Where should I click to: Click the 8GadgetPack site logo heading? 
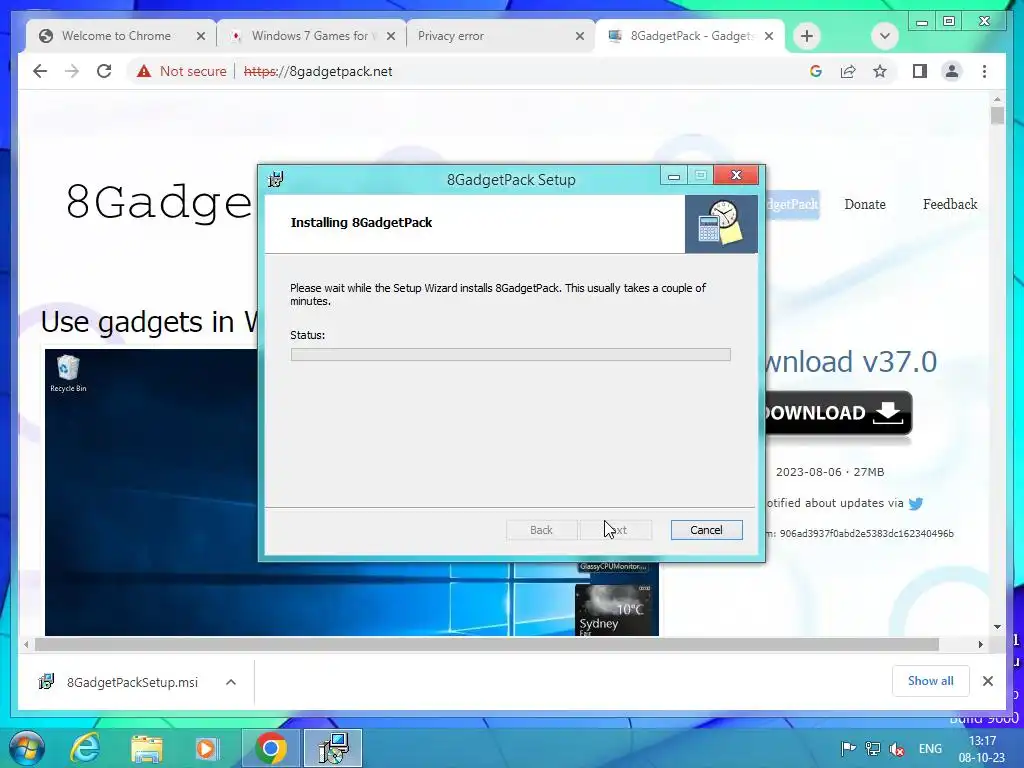pos(159,201)
